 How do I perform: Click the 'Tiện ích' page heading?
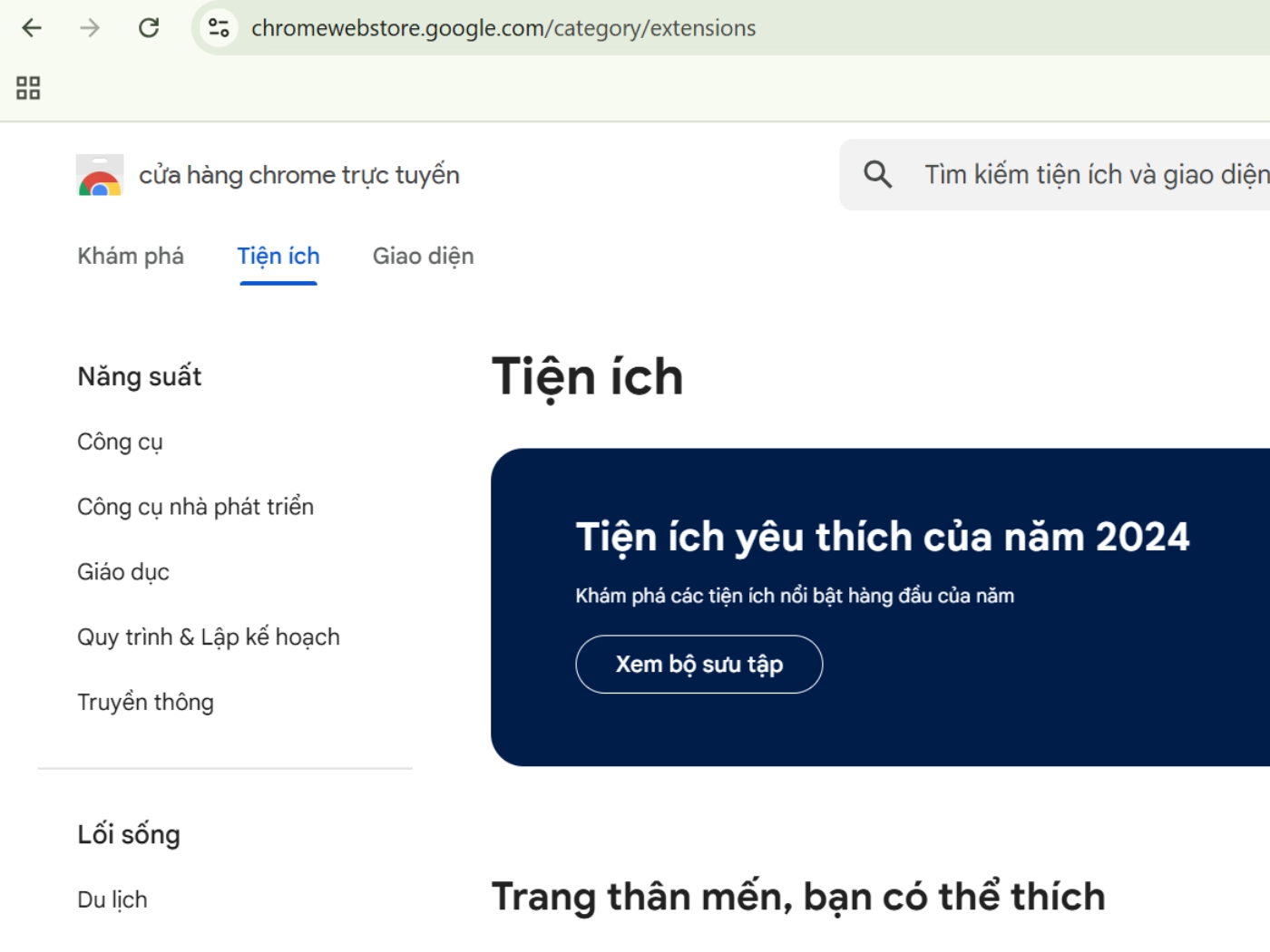(588, 377)
